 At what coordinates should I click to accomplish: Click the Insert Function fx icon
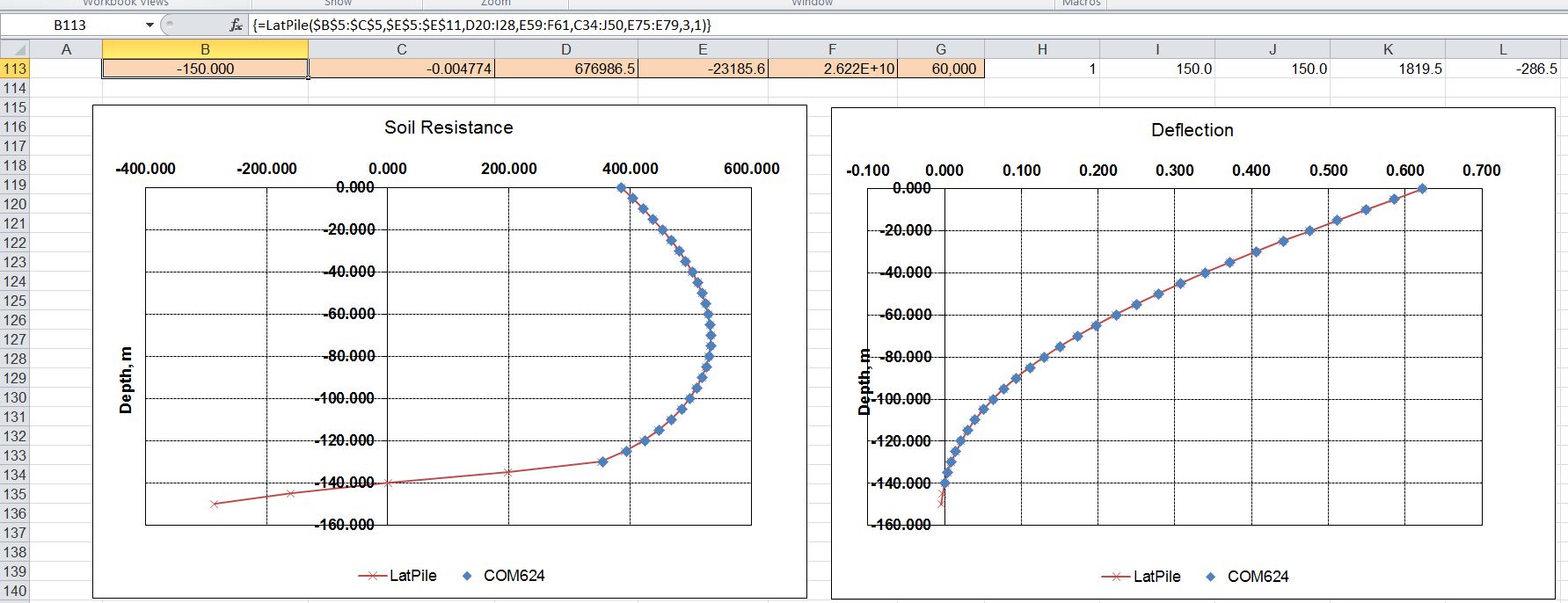[x=236, y=25]
